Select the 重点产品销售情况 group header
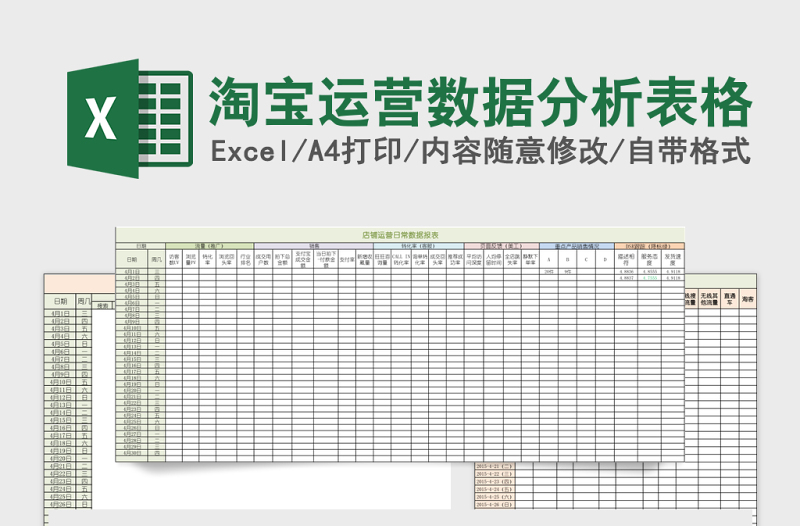 pyautogui.click(x=577, y=246)
